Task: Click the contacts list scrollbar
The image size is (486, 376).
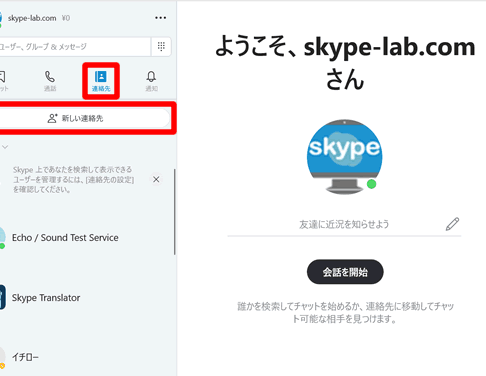Action: tap(175, 212)
